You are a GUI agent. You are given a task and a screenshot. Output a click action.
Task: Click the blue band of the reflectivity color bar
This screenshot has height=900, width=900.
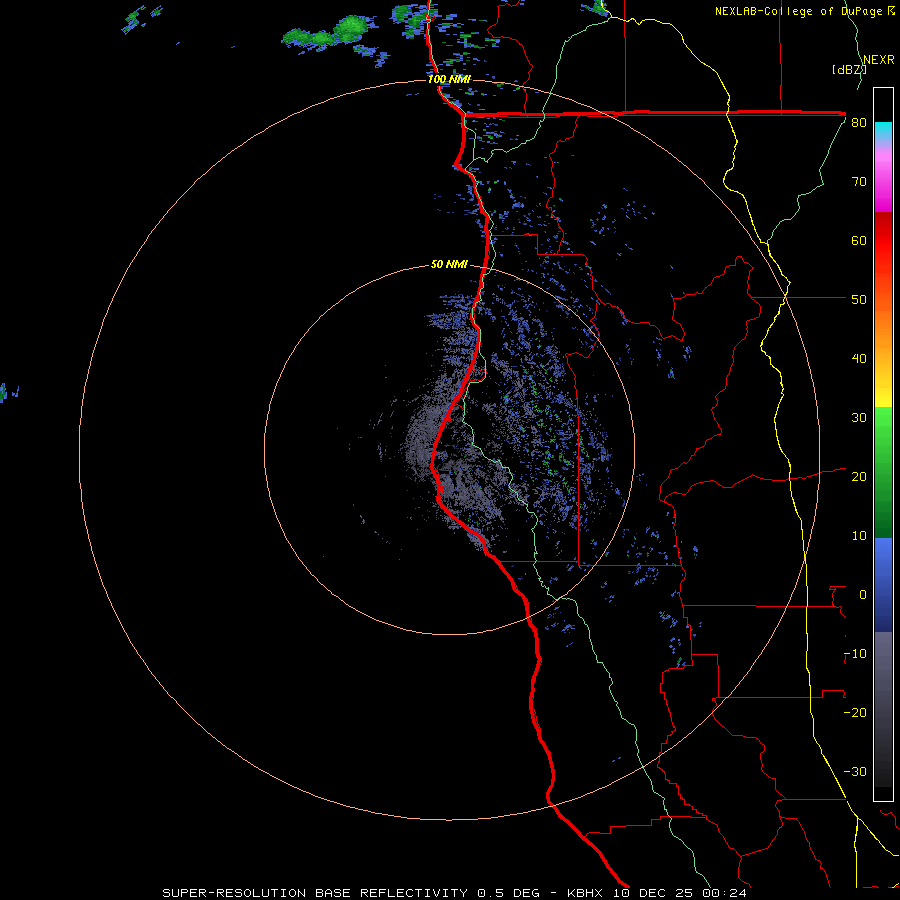pyautogui.click(x=883, y=585)
